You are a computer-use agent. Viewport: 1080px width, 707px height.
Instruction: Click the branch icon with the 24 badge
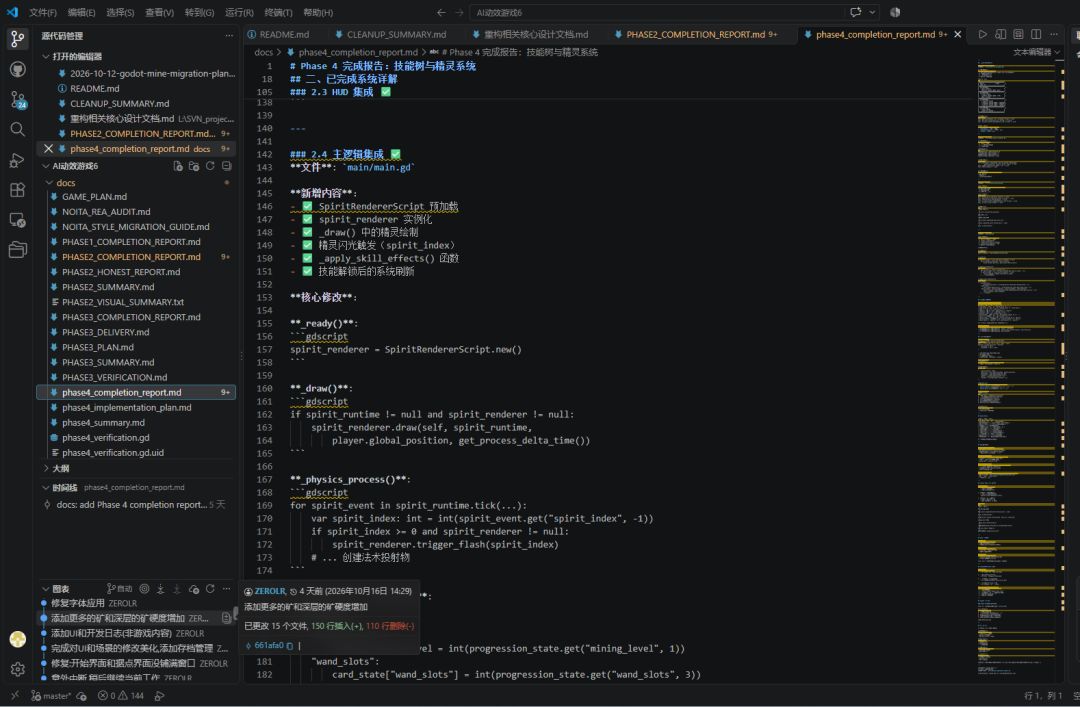tap(18, 100)
